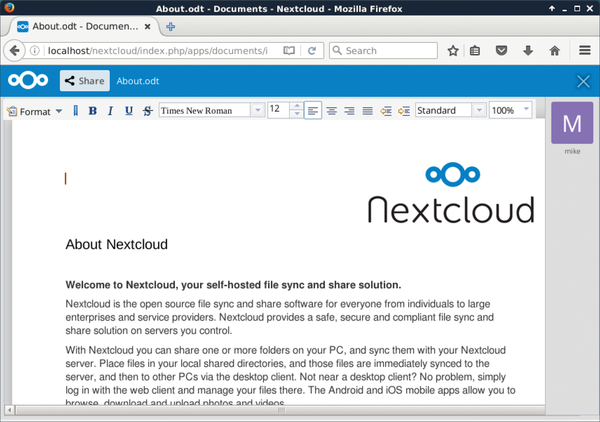600x422 pixels.
Task: Bookmark this page with star icon
Action: [453, 51]
